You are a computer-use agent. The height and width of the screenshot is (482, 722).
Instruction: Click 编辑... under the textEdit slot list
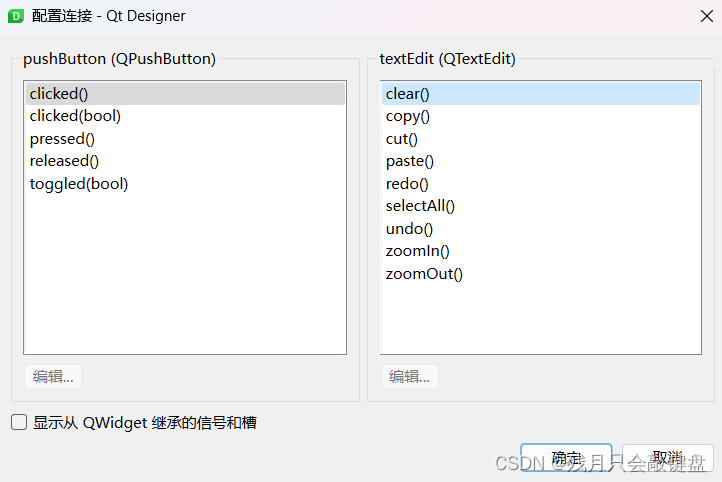tap(409, 377)
